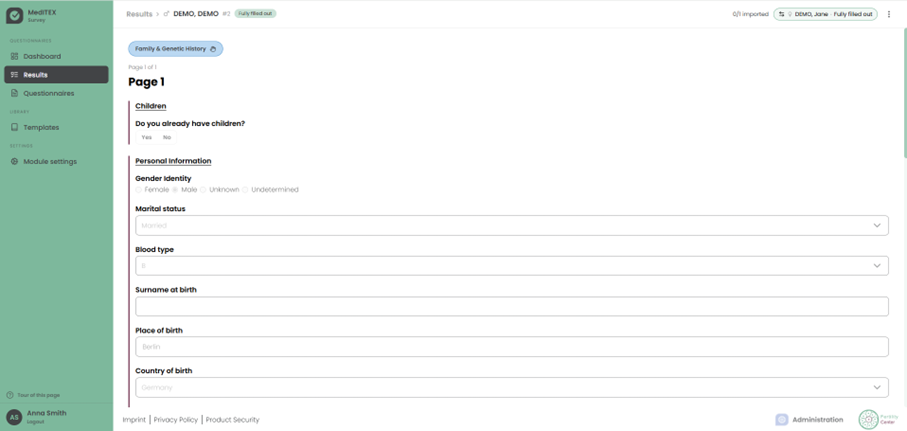The image size is (907, 431).
Task: Click the tour help question-mark icon
Action: pyautogui.click(x=10, y=395)
